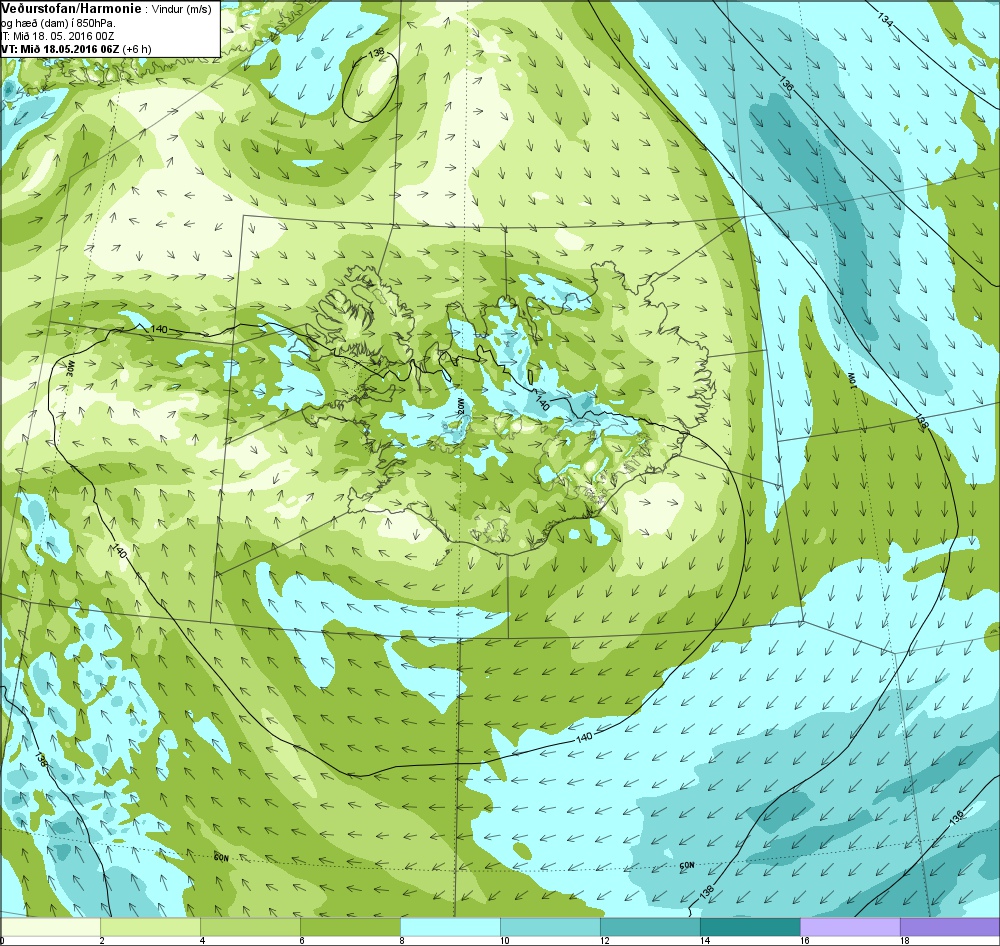Click the legend value "4"
This screenshot has height=946, width=1000.
click(x=202, y=940)
